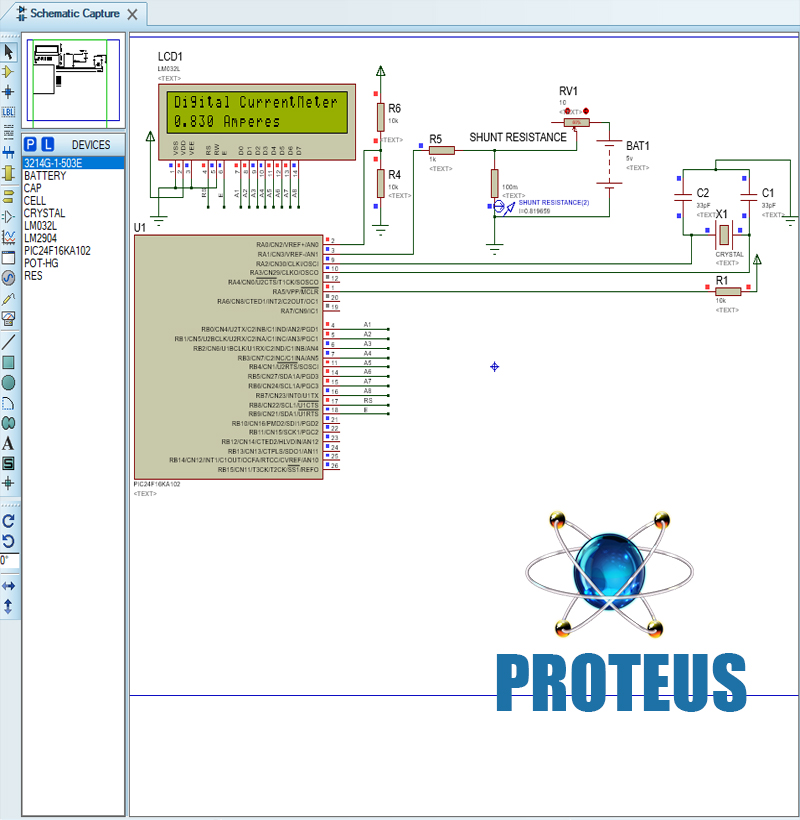
Task: Select Terminals Mode icon
Action: [8, 197]
